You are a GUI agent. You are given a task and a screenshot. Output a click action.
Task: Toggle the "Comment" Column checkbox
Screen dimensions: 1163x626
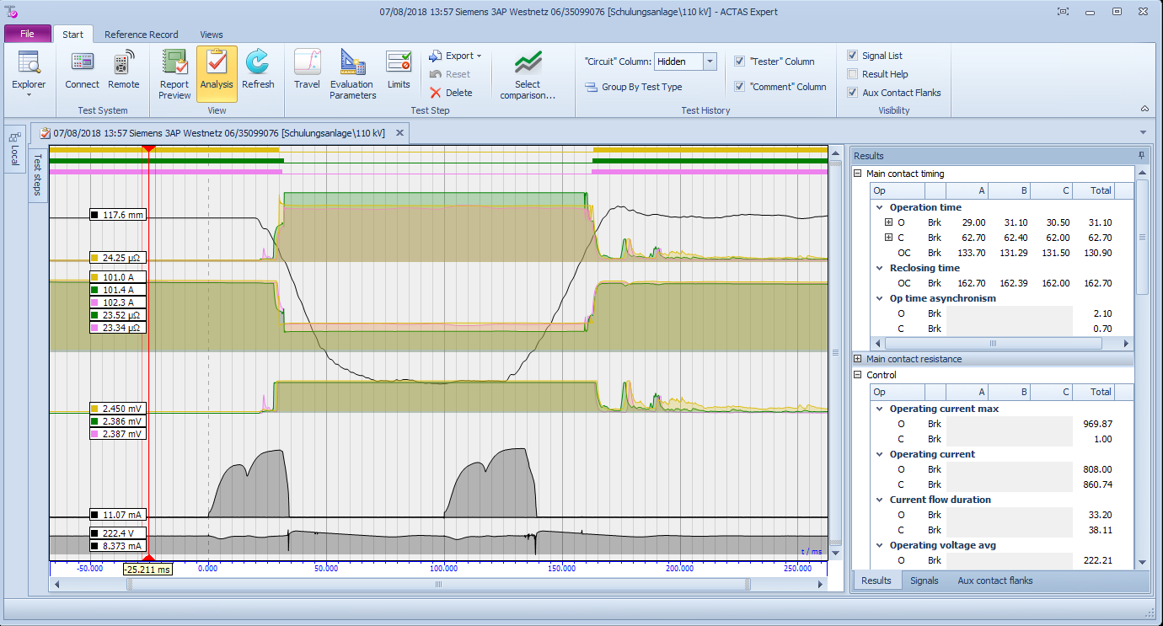pyautogui.click(x=739, y=87)
